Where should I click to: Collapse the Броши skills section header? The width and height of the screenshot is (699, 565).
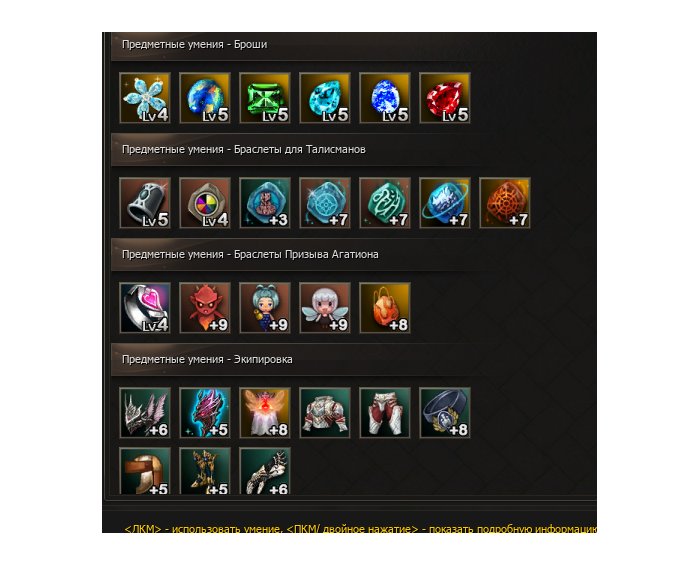[x=294, y=45]
